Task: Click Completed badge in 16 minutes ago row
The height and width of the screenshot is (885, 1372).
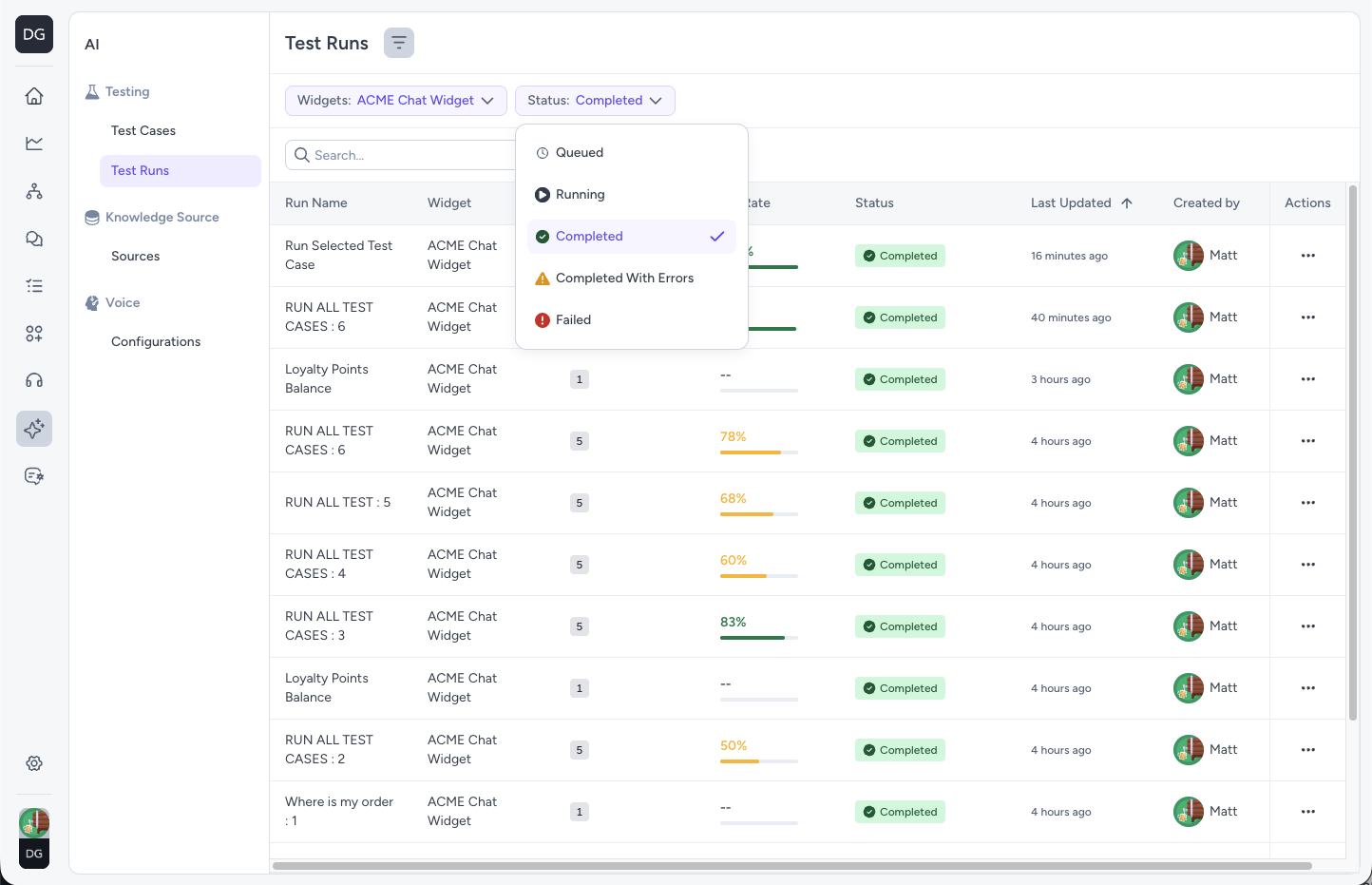Action: [x=900, y=256]
